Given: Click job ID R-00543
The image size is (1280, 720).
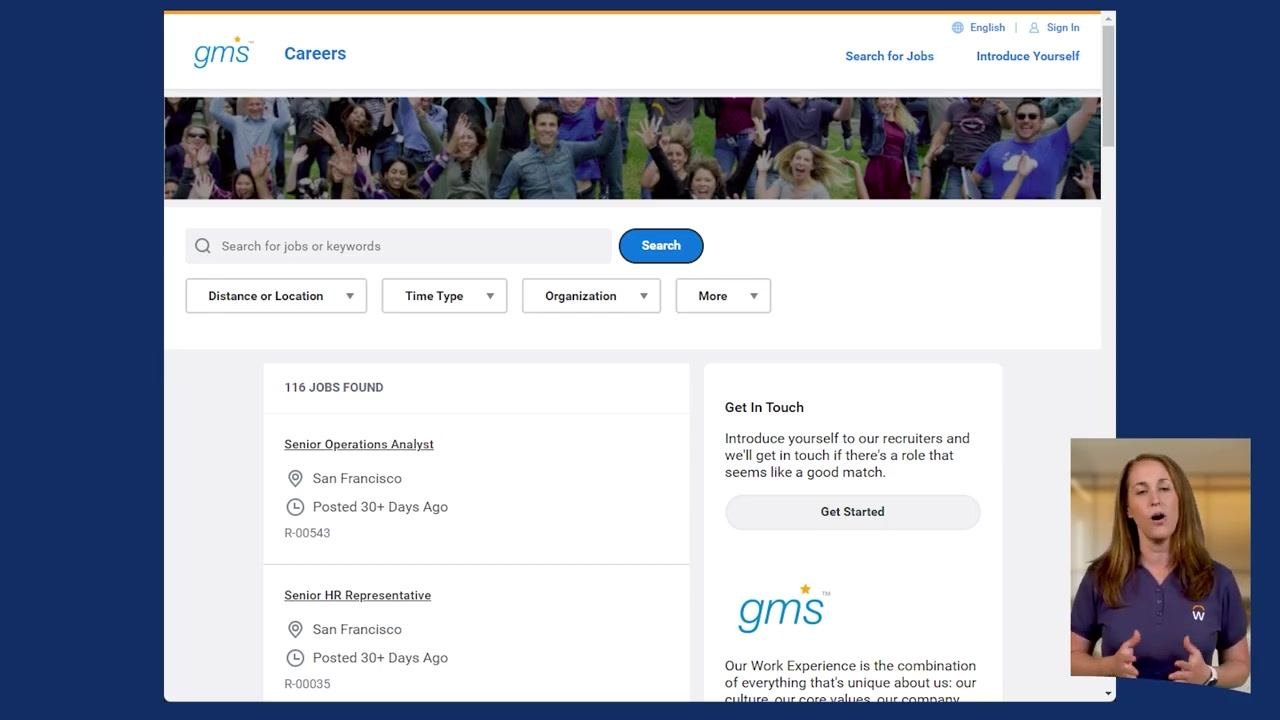Looking at the screenshot, I should click(x=307, y=533).
